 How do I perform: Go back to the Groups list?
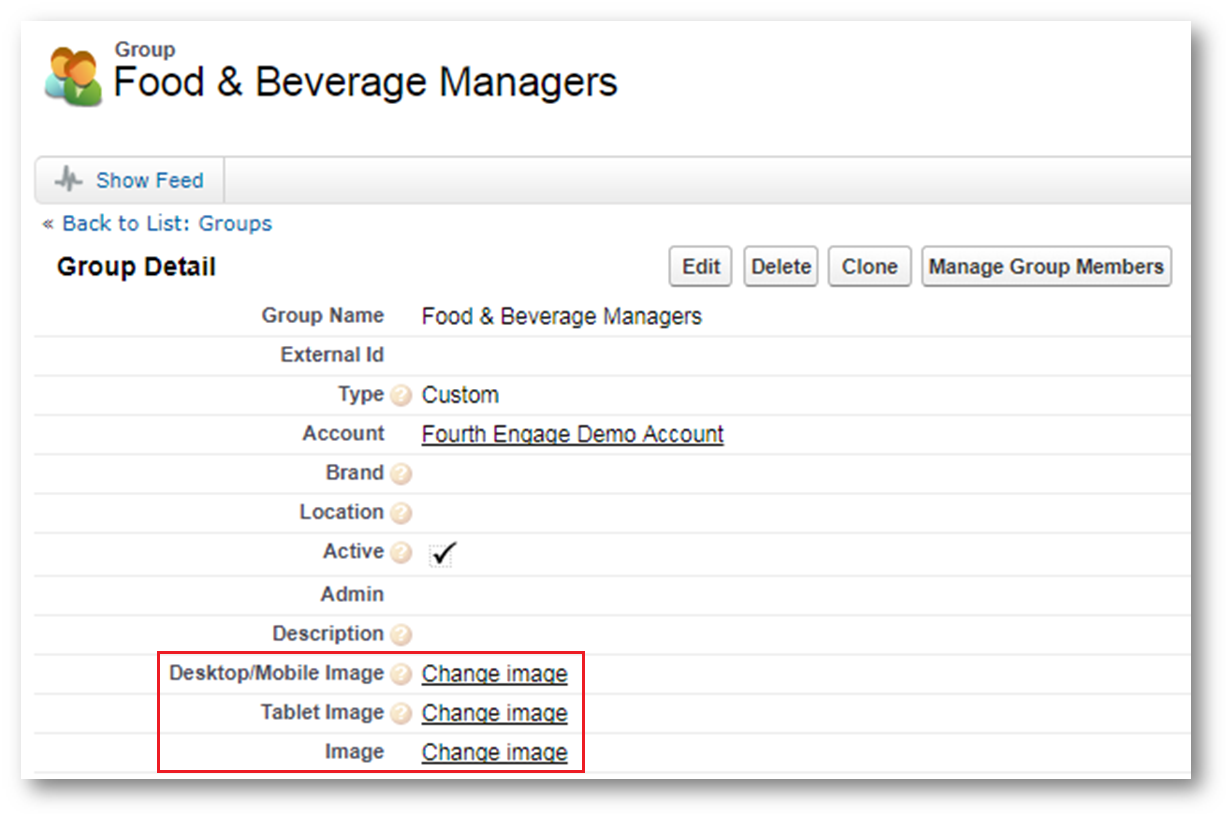pyautogui.click(x=166, y=223)
